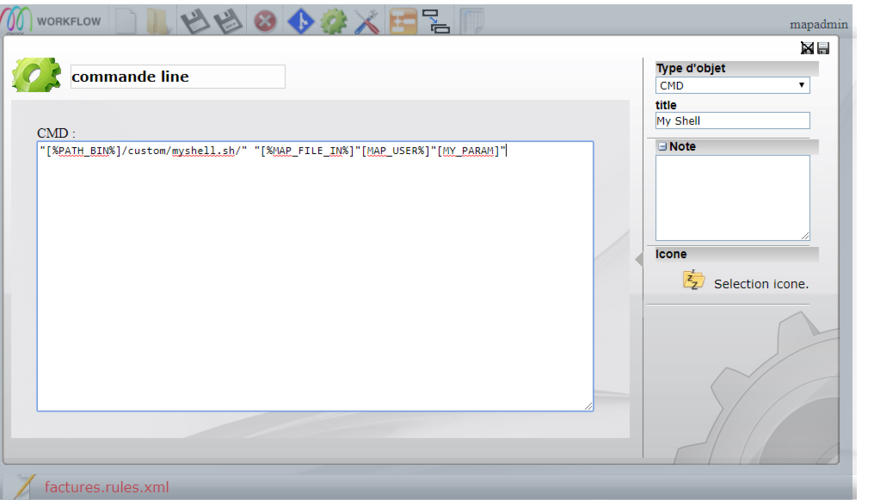The width and height of the screenshot is (874, 500).
Task: Click inside the Note text area
Action: (732, 197)
